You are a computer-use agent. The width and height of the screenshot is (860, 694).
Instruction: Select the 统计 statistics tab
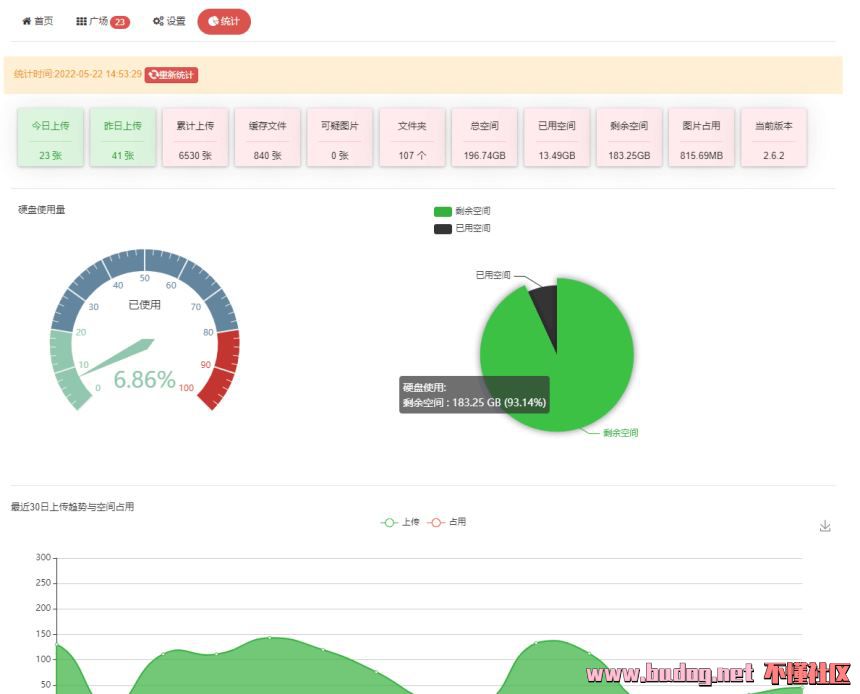point(224,21)
